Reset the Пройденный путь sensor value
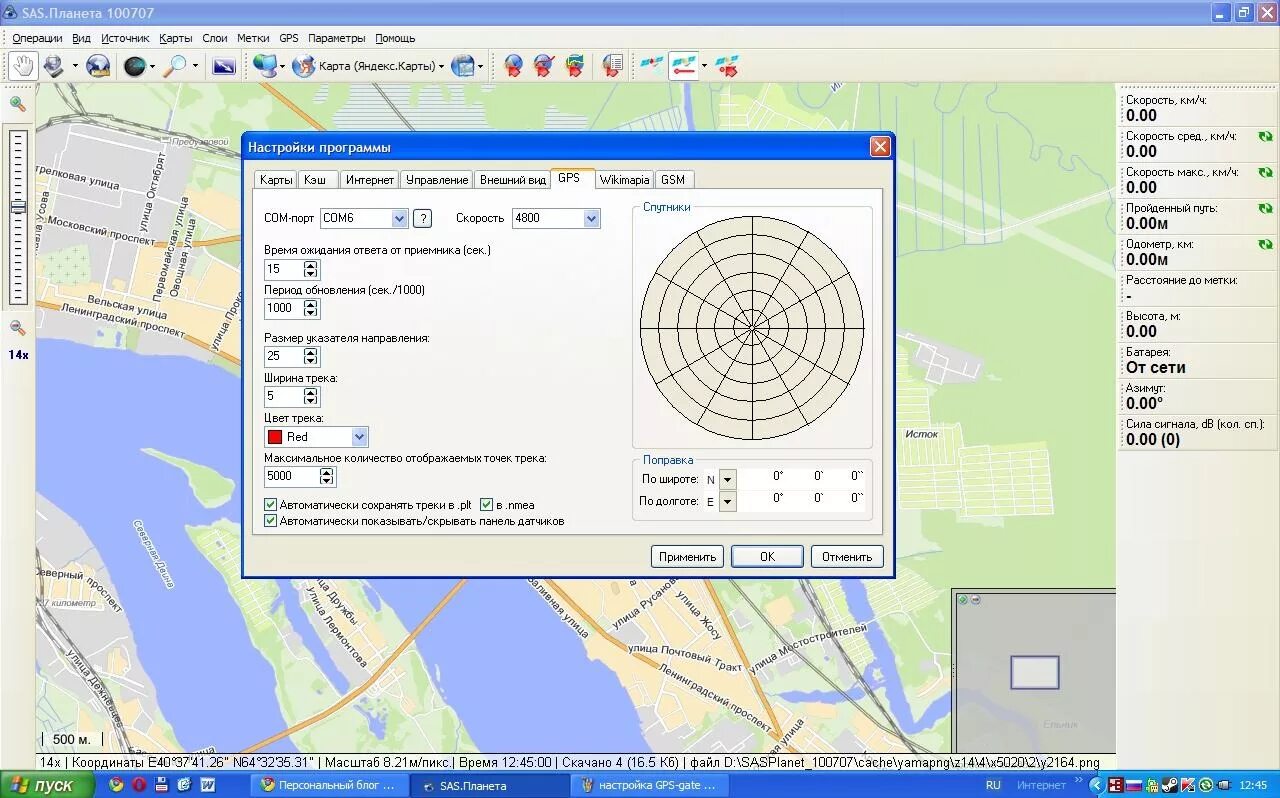Image resolution: width=1280 pixels, height=798 pixels. pos(1265,209)
